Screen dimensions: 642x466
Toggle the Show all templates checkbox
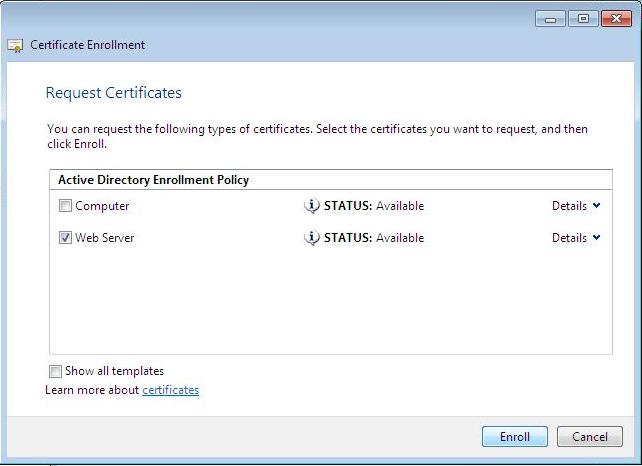56,371
